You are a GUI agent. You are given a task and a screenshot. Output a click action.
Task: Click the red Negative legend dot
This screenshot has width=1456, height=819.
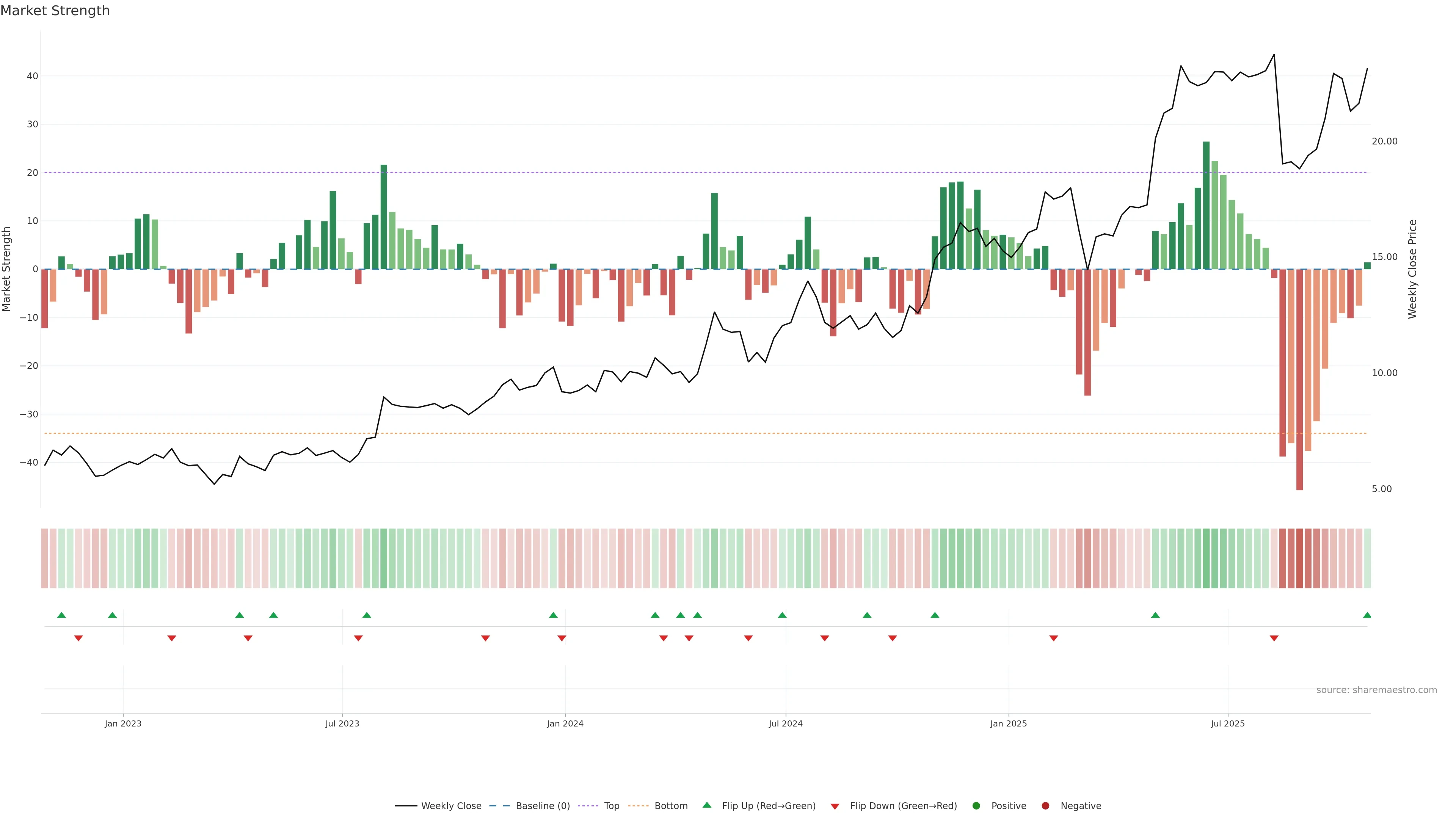click(x=1045, y=805)
